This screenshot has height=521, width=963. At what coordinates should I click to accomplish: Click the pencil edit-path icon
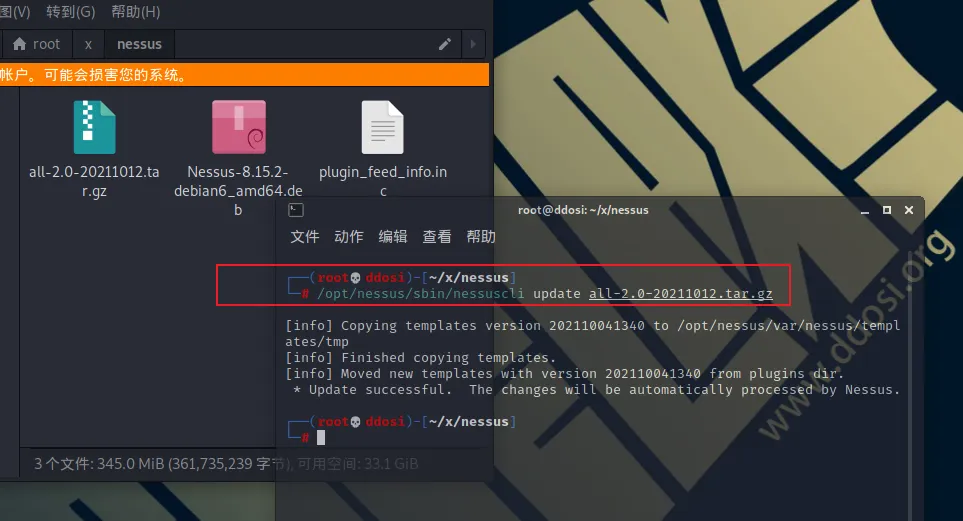[445, 44]
